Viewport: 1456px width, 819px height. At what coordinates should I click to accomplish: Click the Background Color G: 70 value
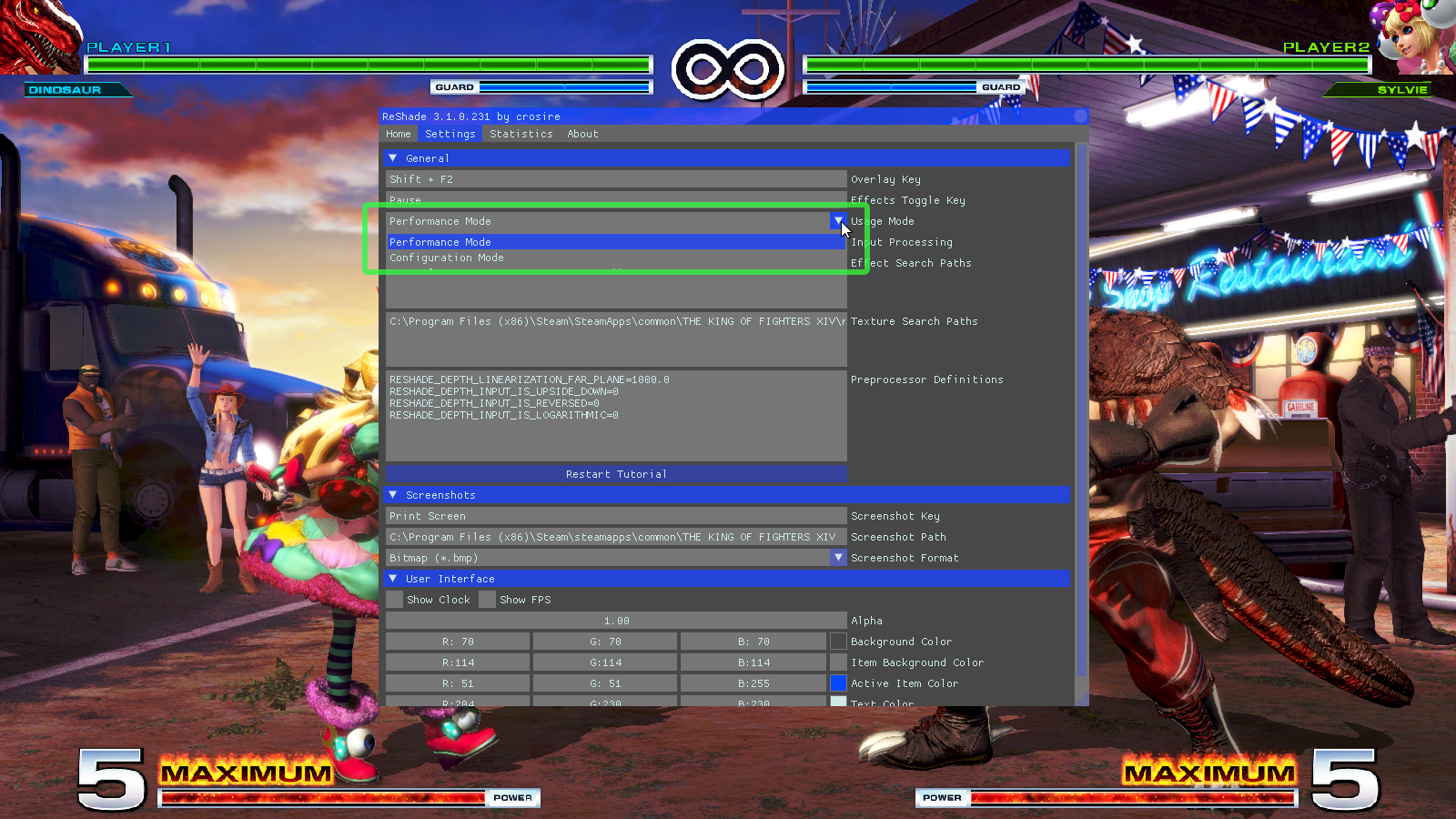605,642
